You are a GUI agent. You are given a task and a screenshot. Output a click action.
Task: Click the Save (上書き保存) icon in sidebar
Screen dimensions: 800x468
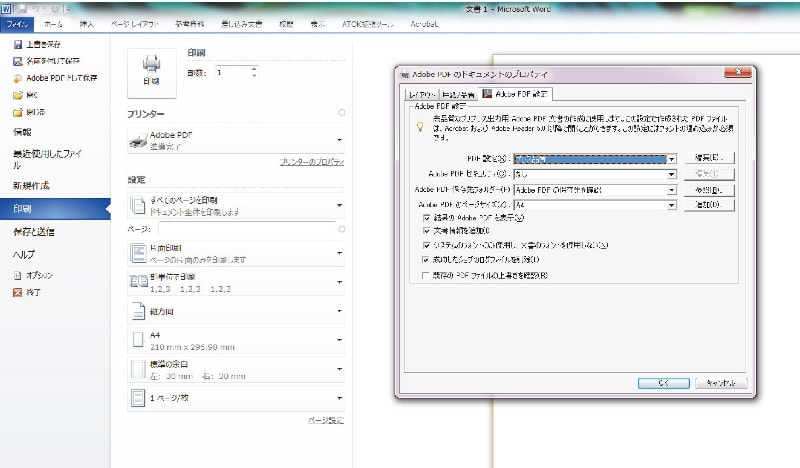click(x=17, y=46)
